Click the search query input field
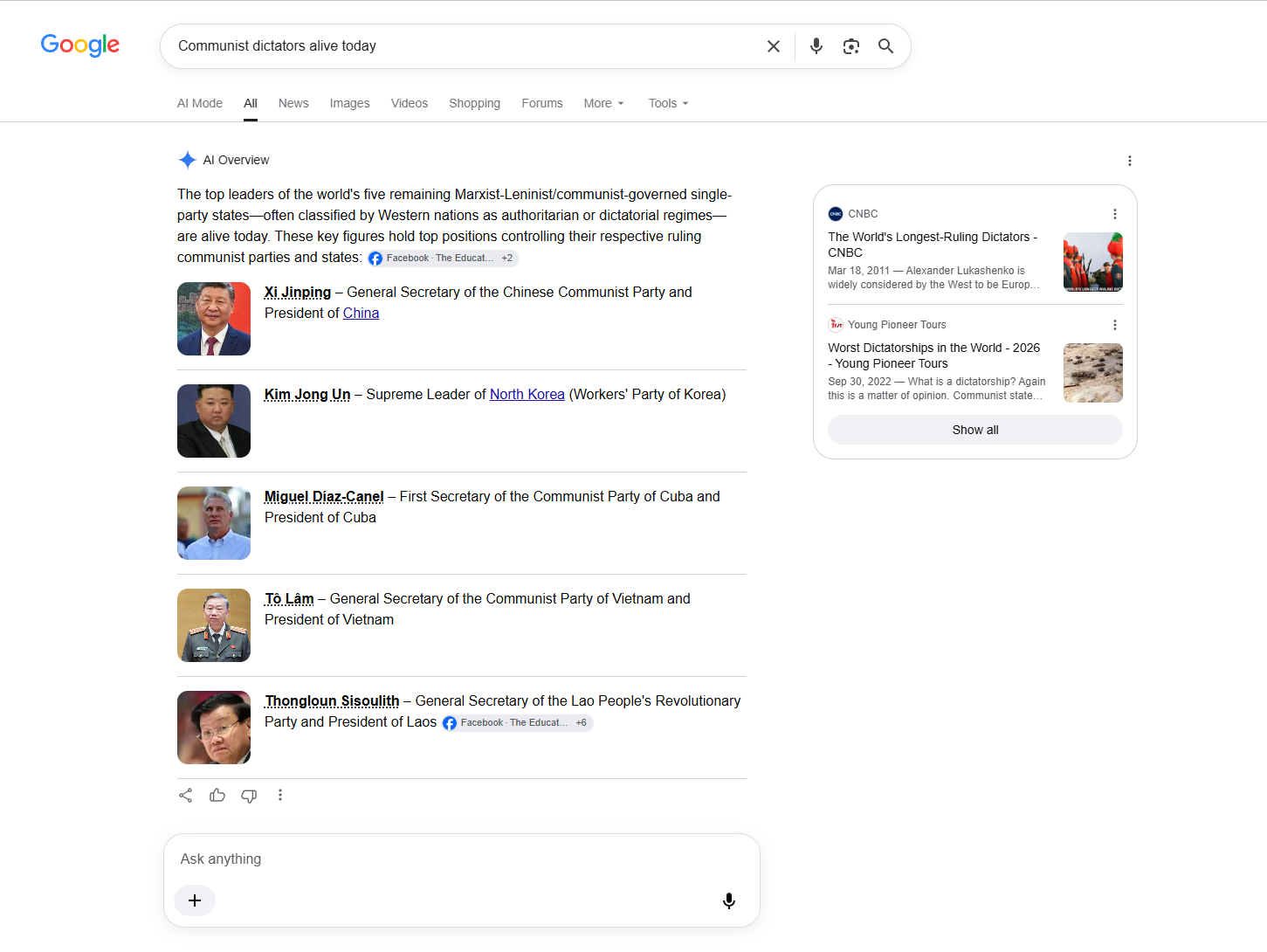This screenshot has height=952, width=1267. pos(463,46)
